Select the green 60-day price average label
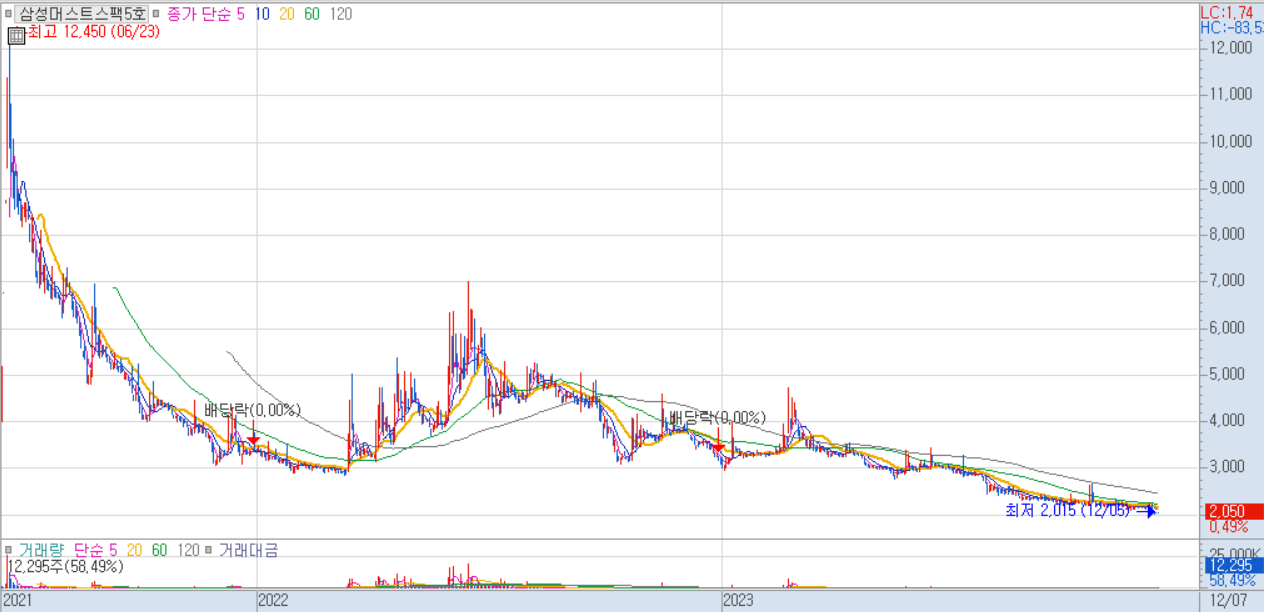1264x612 pixels. point(313,15)
